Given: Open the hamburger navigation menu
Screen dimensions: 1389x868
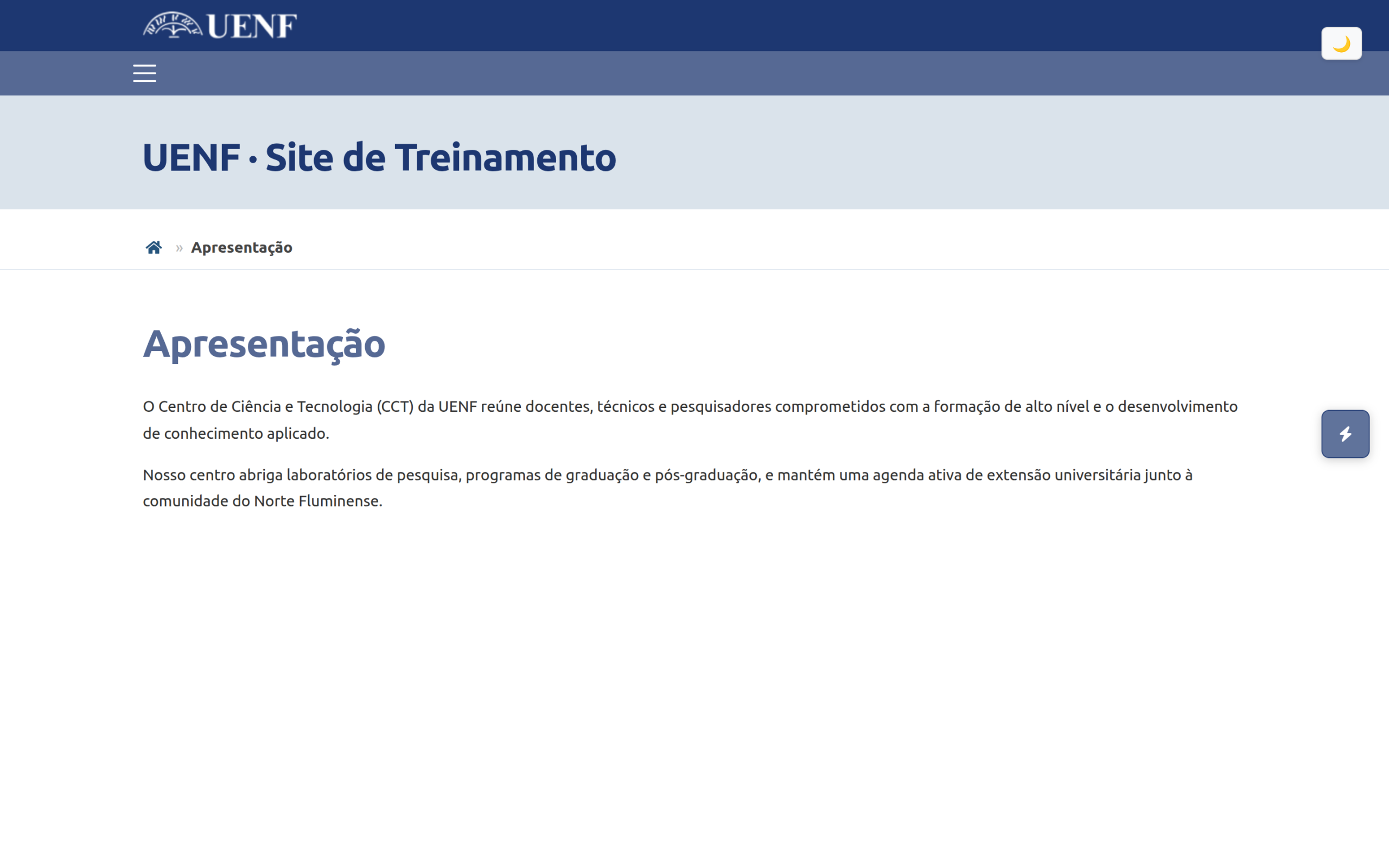Looking at the screenshot, I should (145, 73).
